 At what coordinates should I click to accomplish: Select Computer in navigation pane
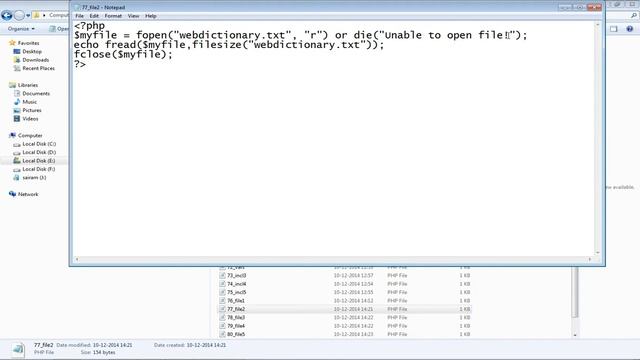[x=30, y=136]
